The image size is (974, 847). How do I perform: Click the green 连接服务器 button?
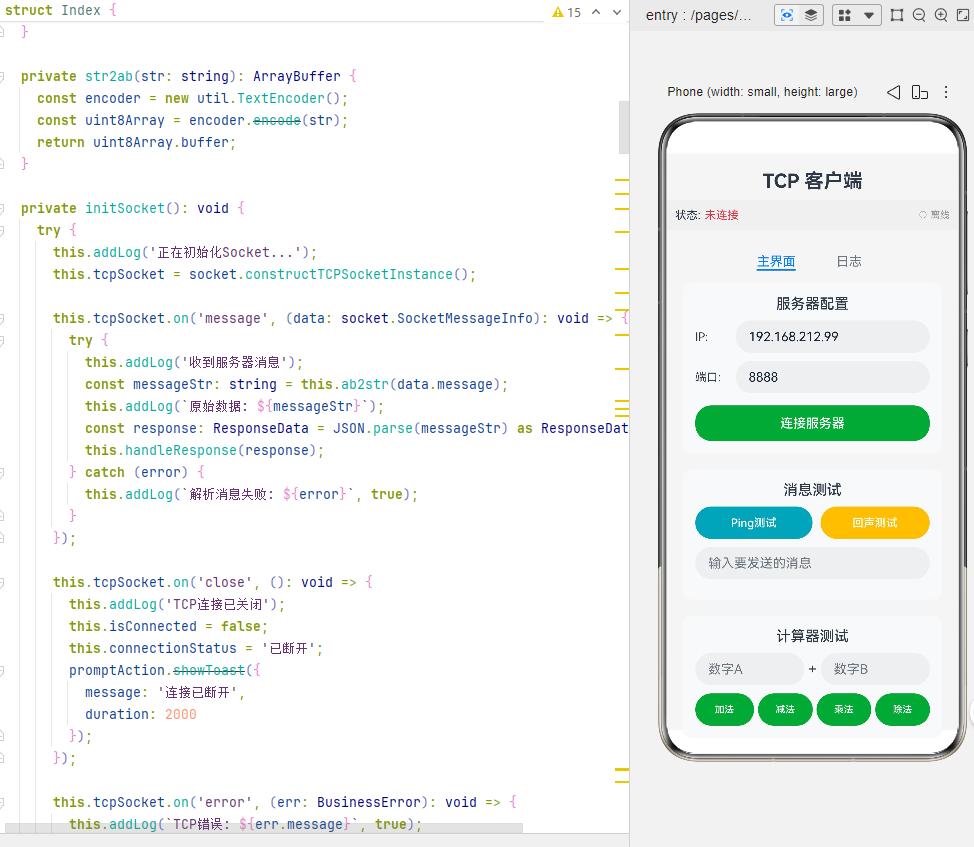coord(812,423)
